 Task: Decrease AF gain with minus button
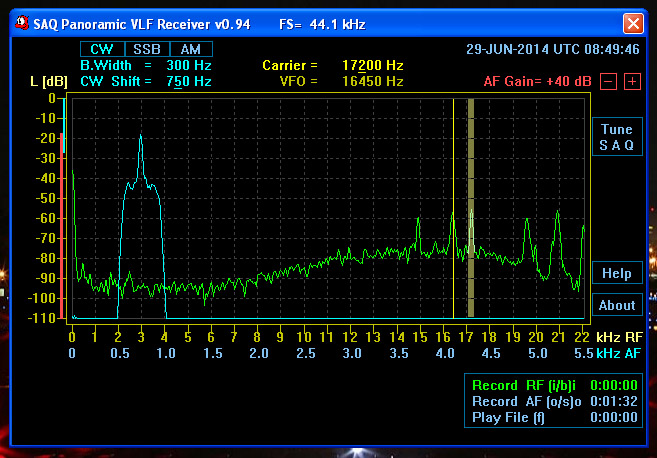click(609, 81)
